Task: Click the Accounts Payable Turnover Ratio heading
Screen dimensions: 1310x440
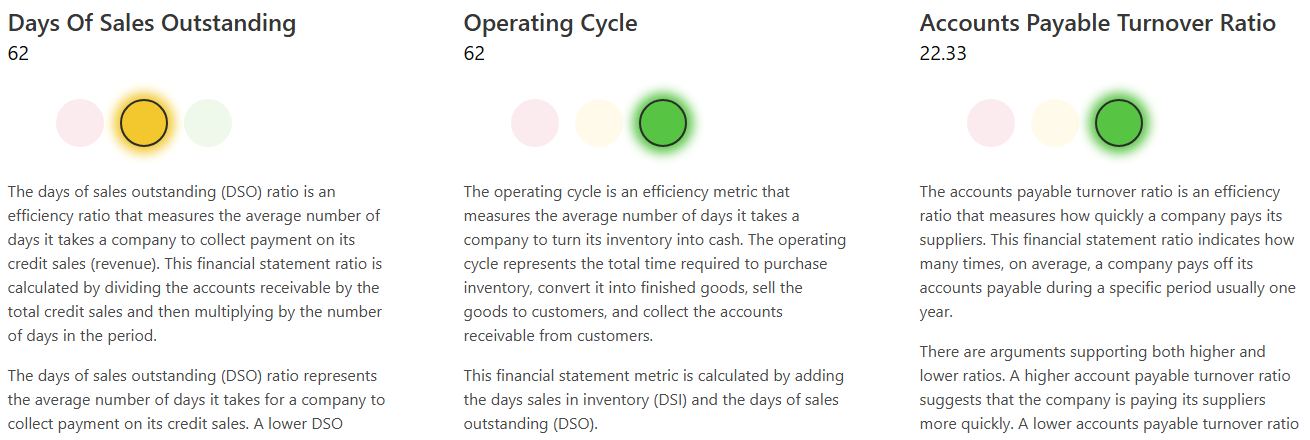Action: coord(1097,23)
